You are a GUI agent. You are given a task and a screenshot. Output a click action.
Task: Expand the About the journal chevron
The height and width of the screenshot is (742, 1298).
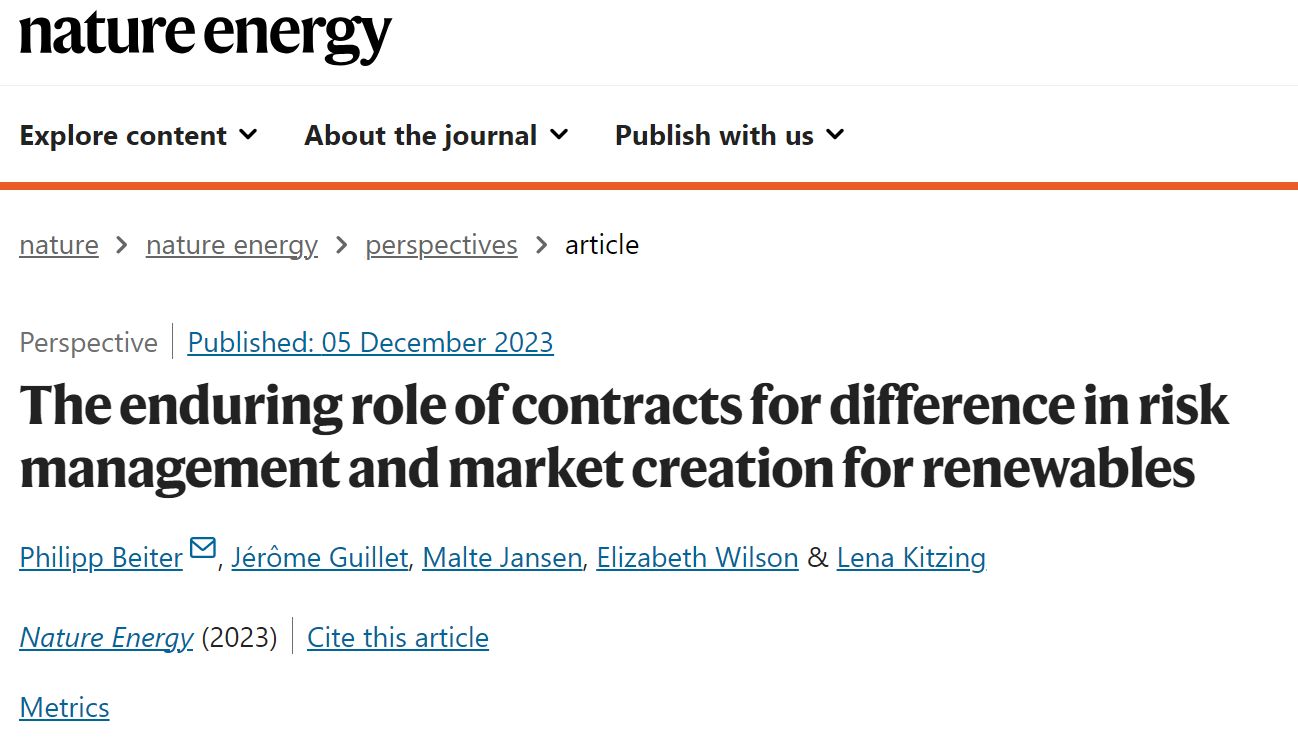click(559, 134)
